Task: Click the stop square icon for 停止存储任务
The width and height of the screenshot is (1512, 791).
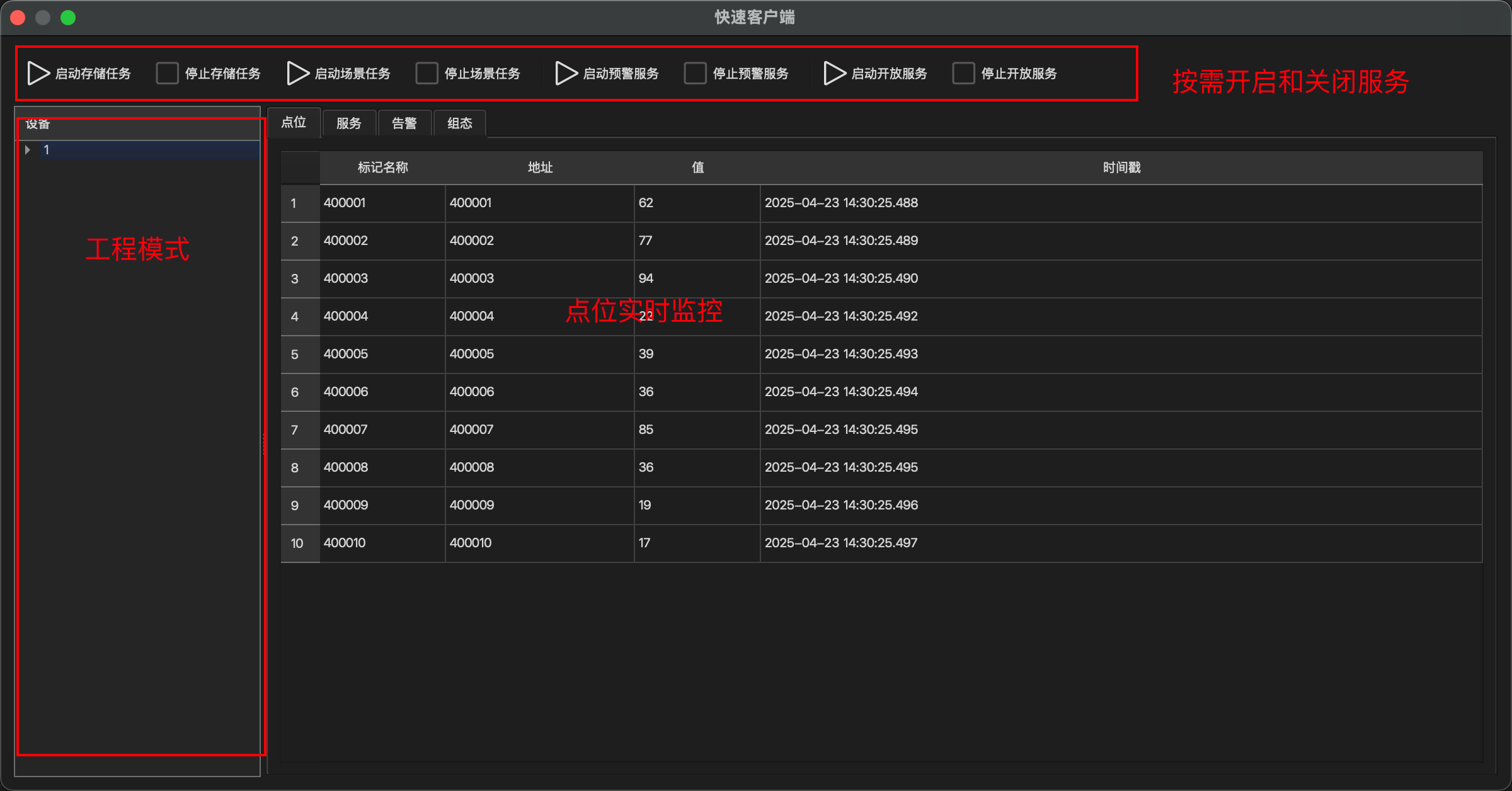Action: click(167, 74)
